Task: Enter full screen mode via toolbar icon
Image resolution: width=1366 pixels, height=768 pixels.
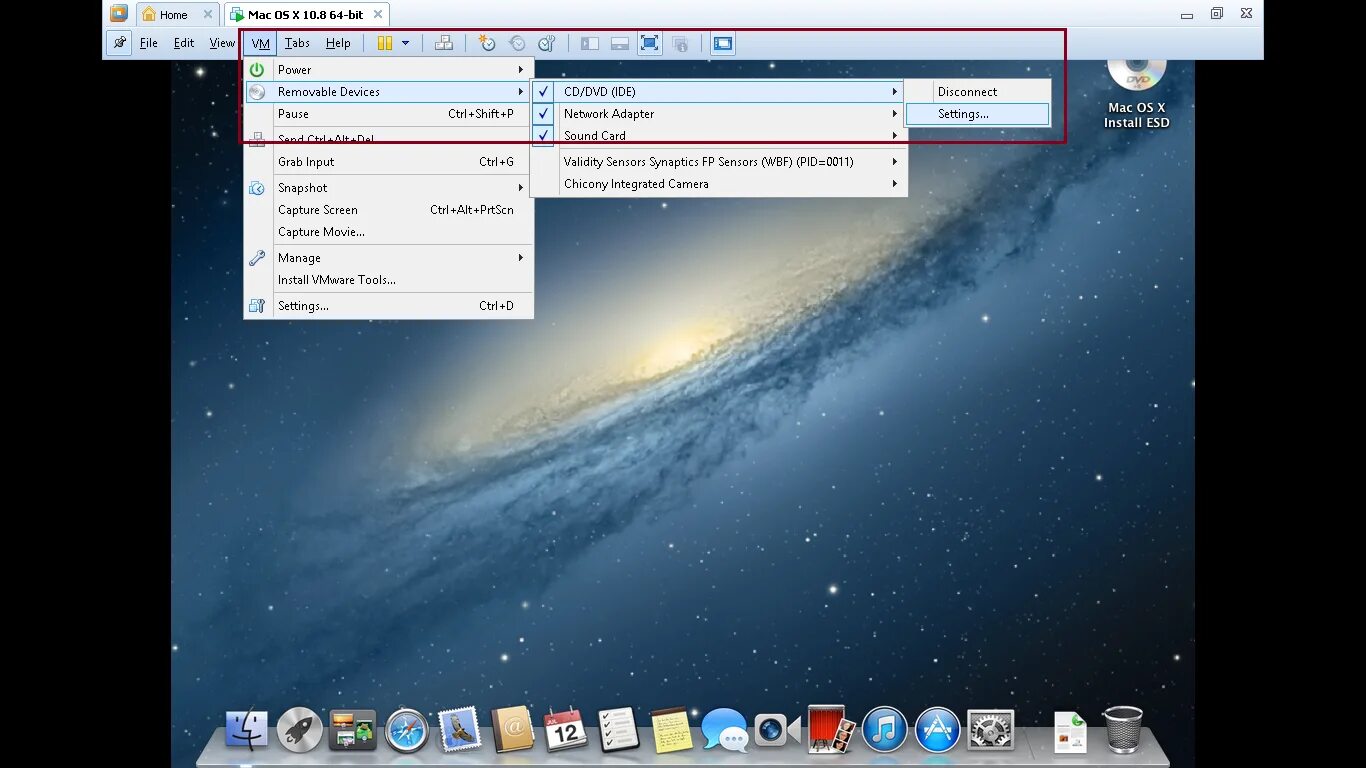Action: pyautogui.click(x=650, y=43)
